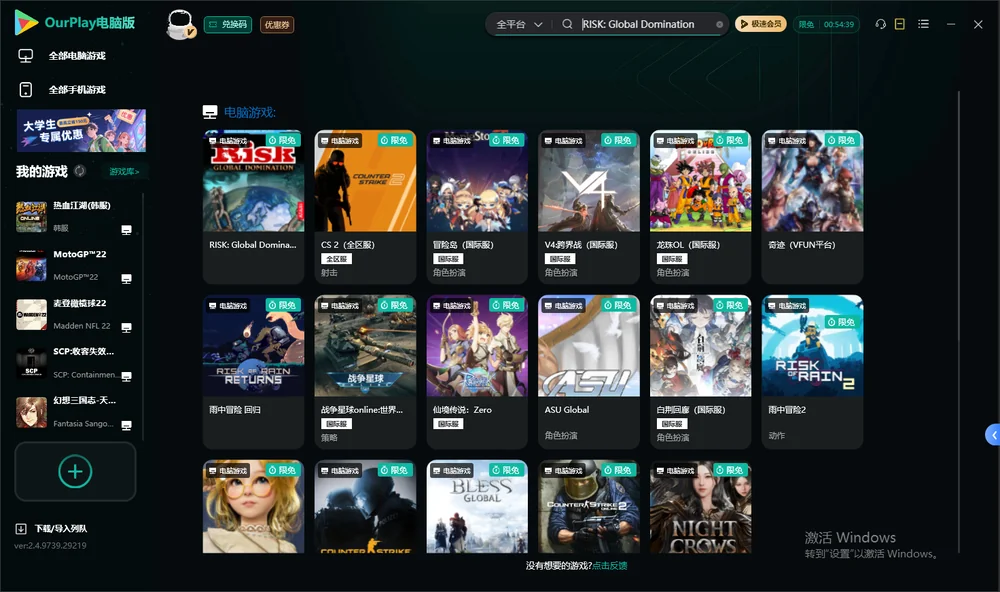Select MotoGP™22 in my games list
The width and height of the screenshot is (1000, 592).
(x=74, y=266)
